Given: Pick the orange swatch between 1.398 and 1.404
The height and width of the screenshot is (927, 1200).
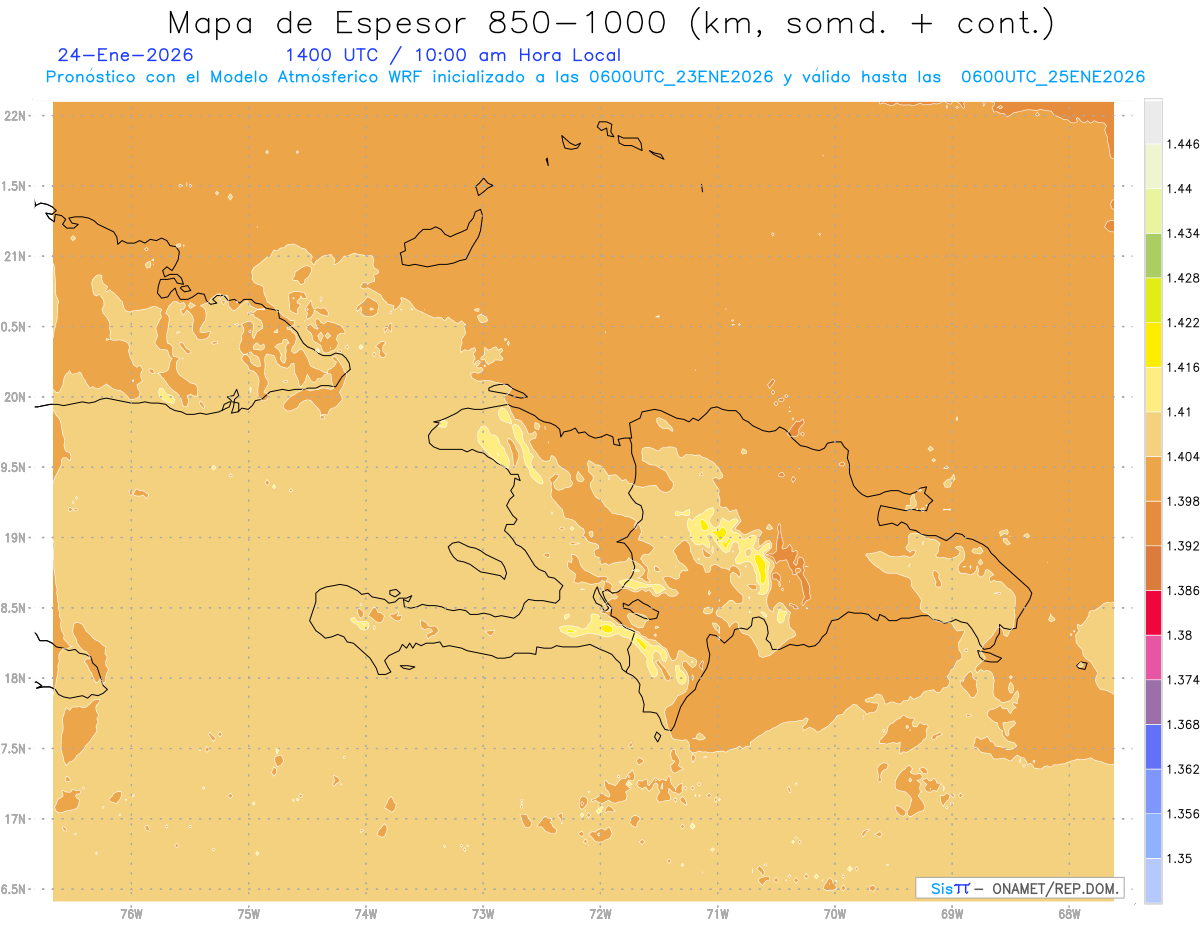Looking at the screenshot, I should [1153, 479].
